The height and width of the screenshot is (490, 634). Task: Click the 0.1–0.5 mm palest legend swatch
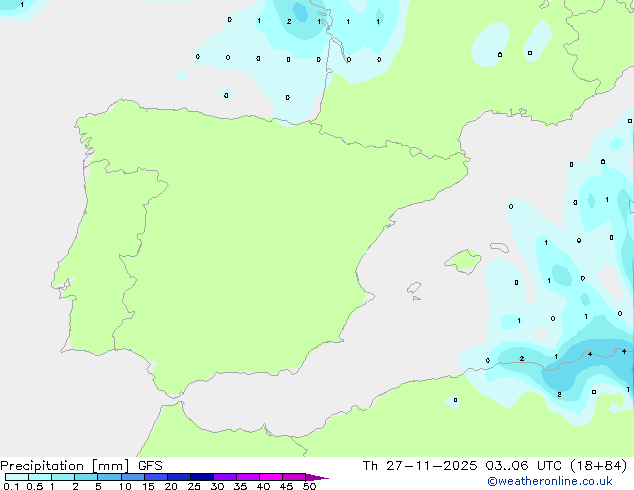[17, 477]
